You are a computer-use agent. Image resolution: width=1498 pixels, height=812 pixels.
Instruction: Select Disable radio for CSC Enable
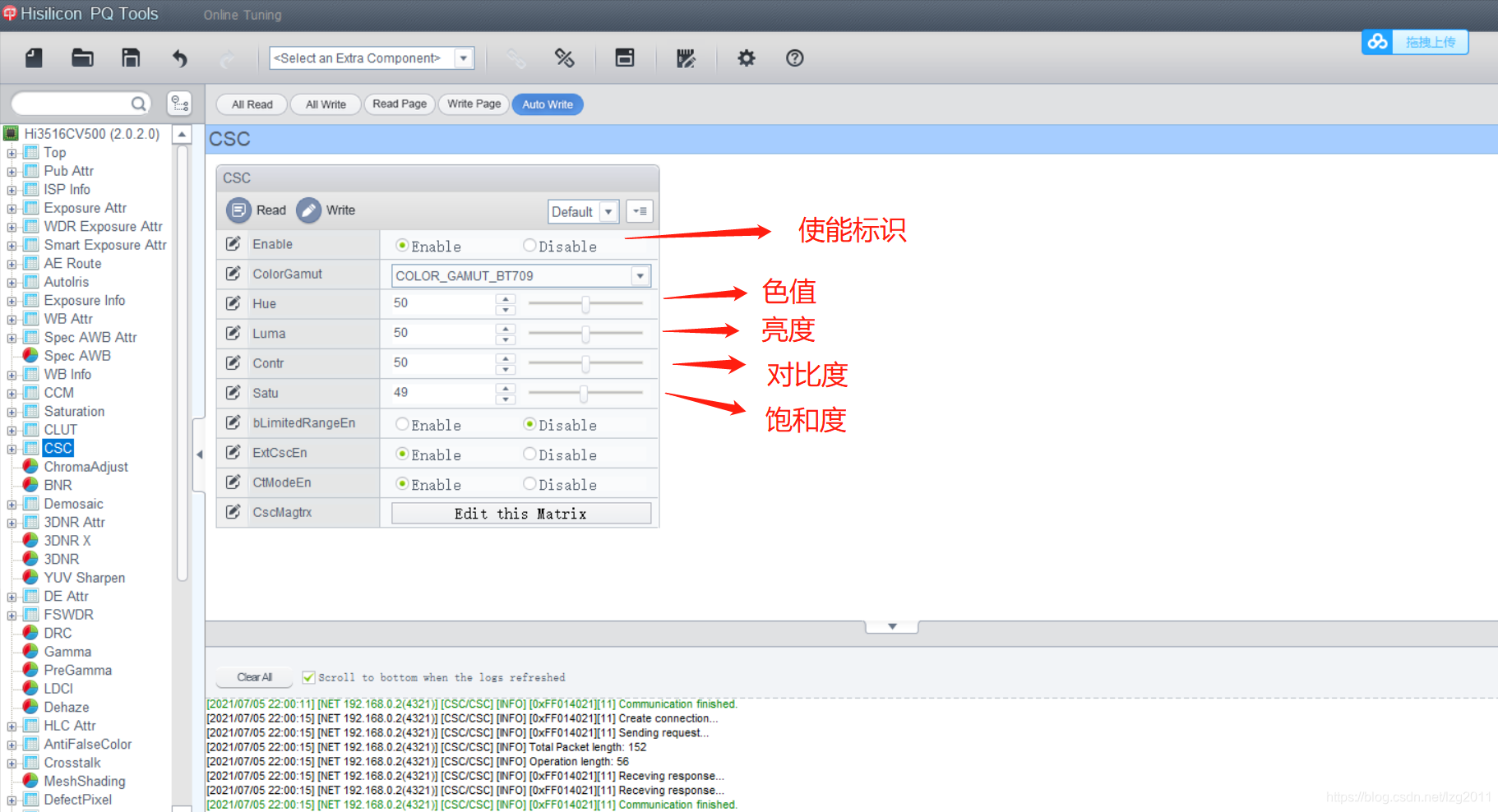click(529, 245)
